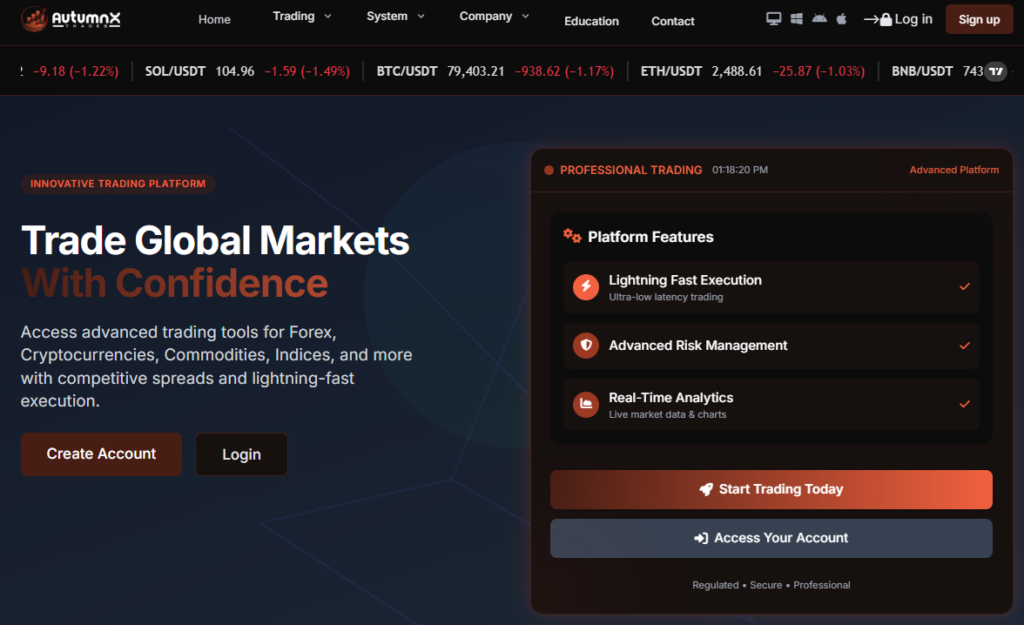The height and width of the screenshot is (625, 1024).
Task: Select the Windows download icon
Action: coord(796,19)
